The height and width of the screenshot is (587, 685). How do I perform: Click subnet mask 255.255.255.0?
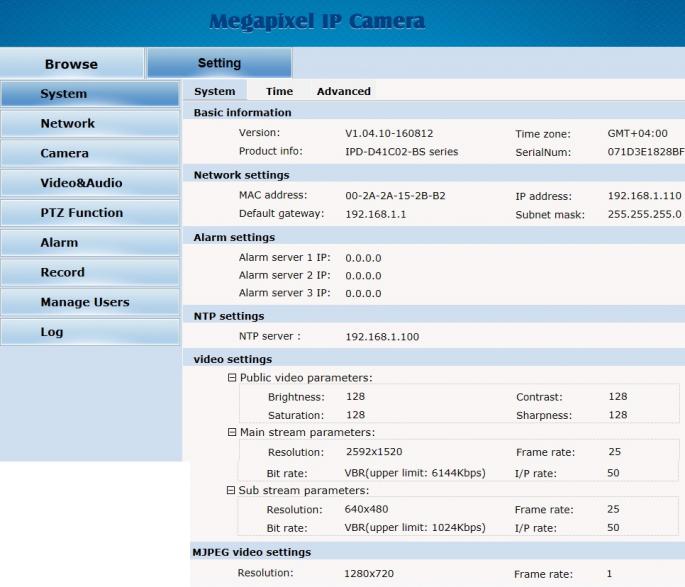pyautogui.click(x=644, y=214)
